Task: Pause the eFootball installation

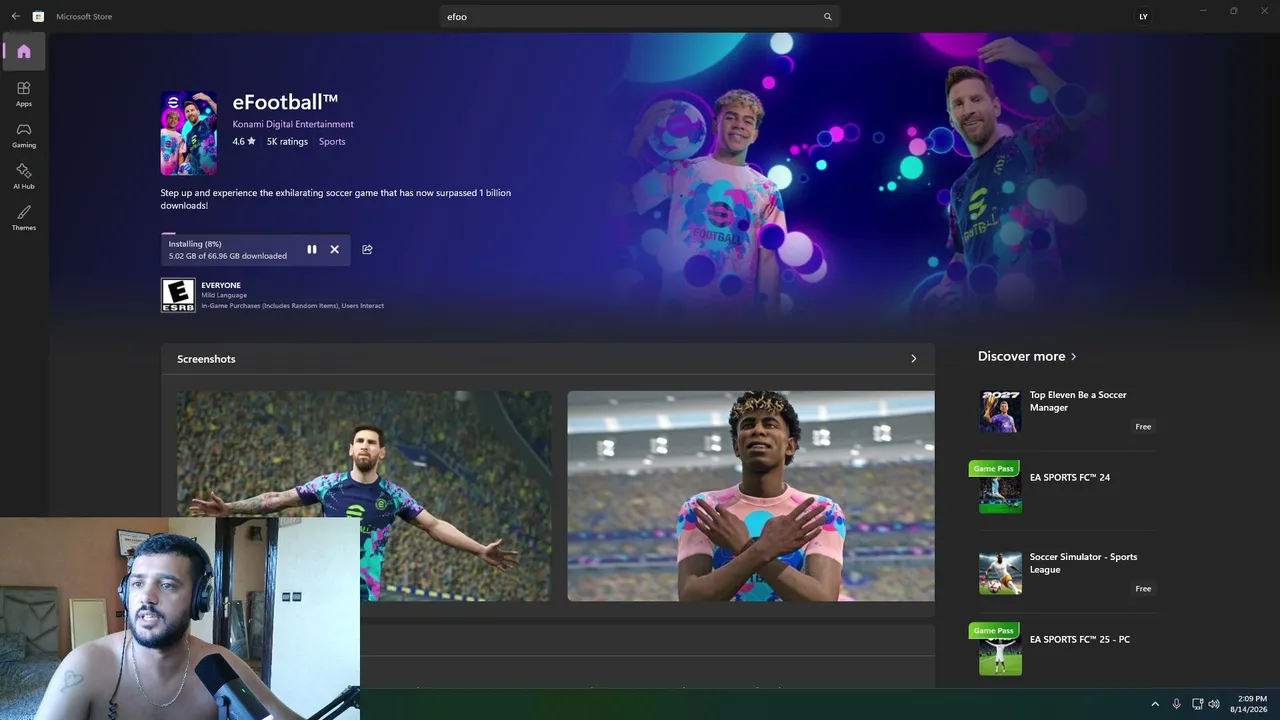Action: (312, 249)
